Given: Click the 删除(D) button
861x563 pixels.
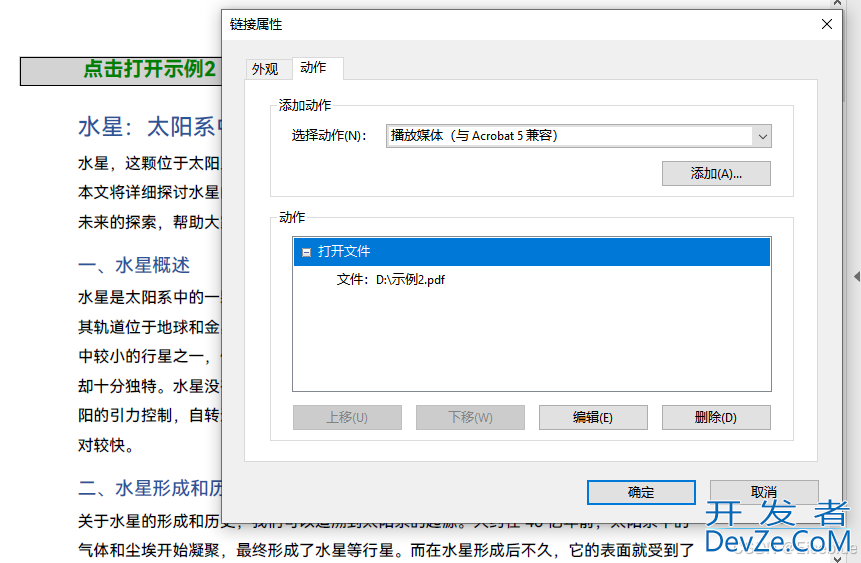Looking at the screenshot, I should (716, 417).
